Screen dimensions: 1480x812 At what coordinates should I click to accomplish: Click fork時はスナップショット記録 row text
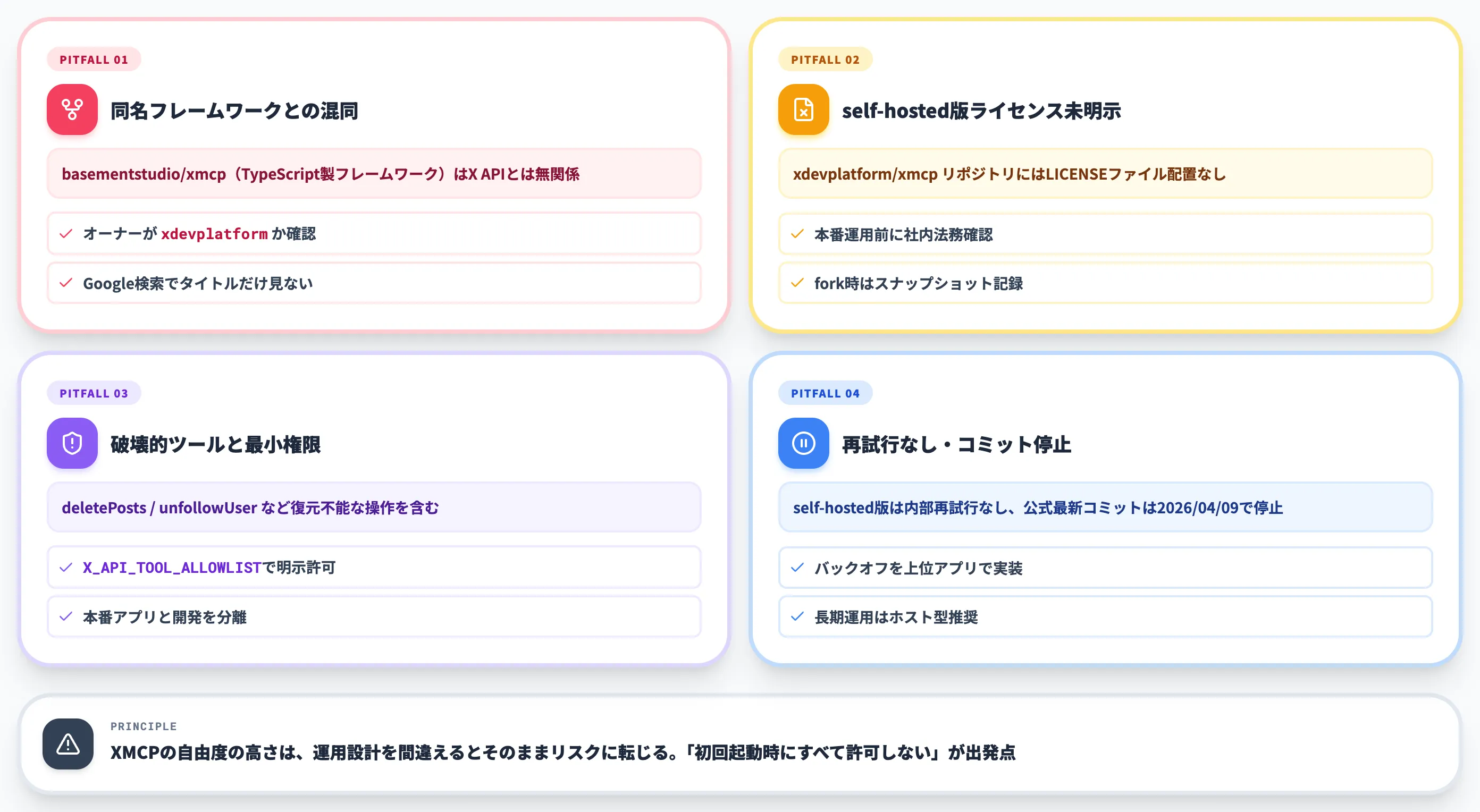919,283
